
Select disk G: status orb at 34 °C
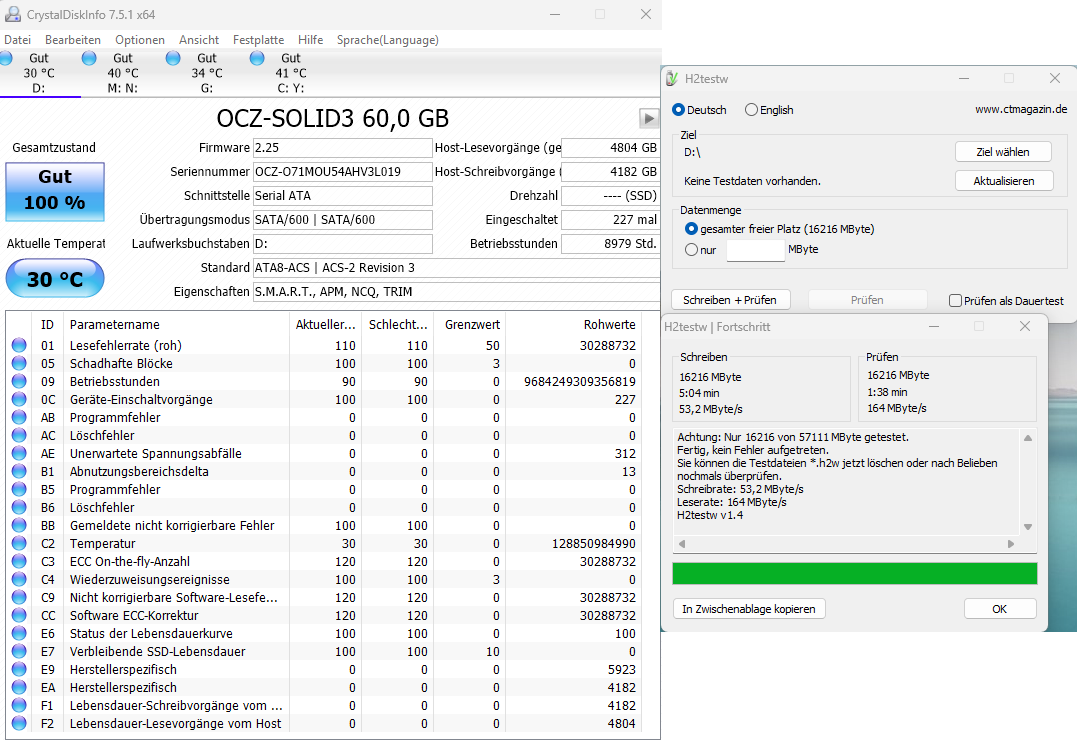(x=173, y=59)
